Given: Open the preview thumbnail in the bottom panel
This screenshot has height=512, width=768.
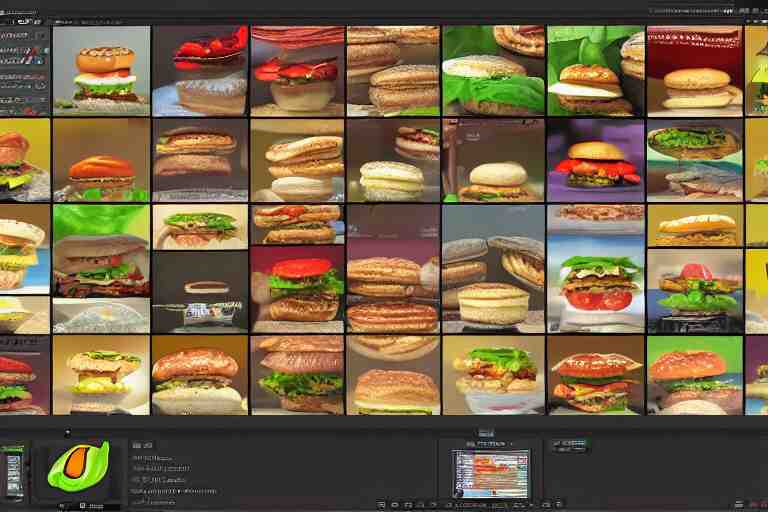Looking at the screenshot, I should 490,473.
